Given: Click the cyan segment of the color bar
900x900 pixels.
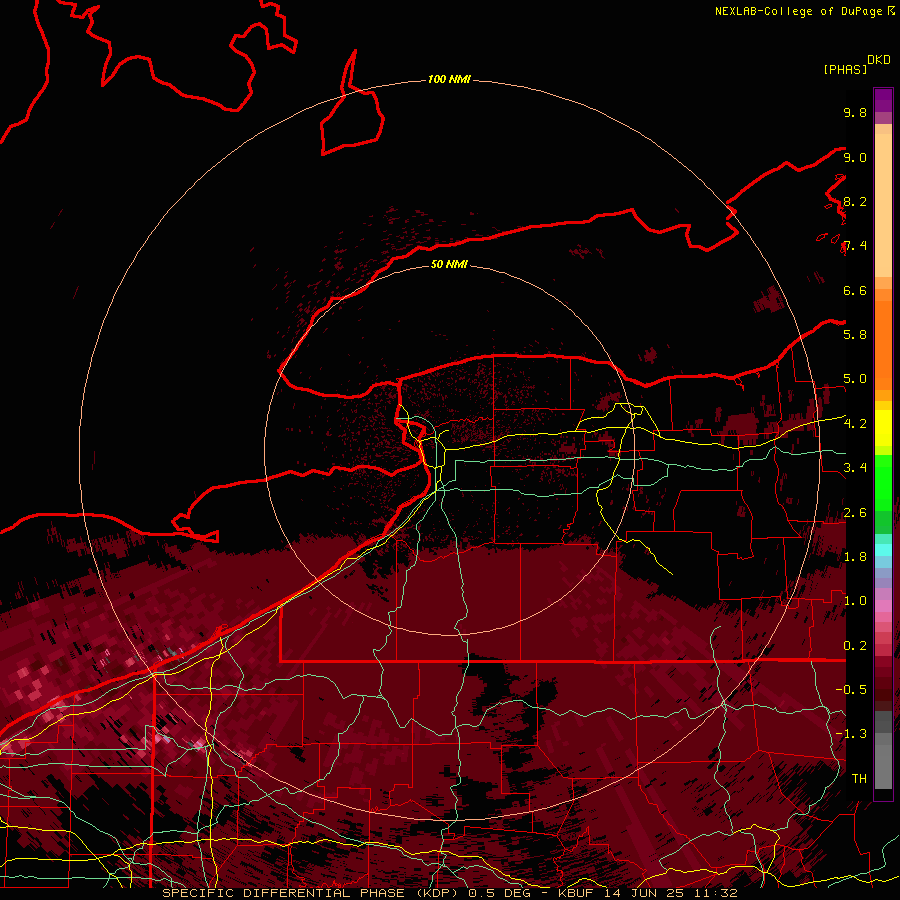Looking at the screenshot, I should 883,550.
